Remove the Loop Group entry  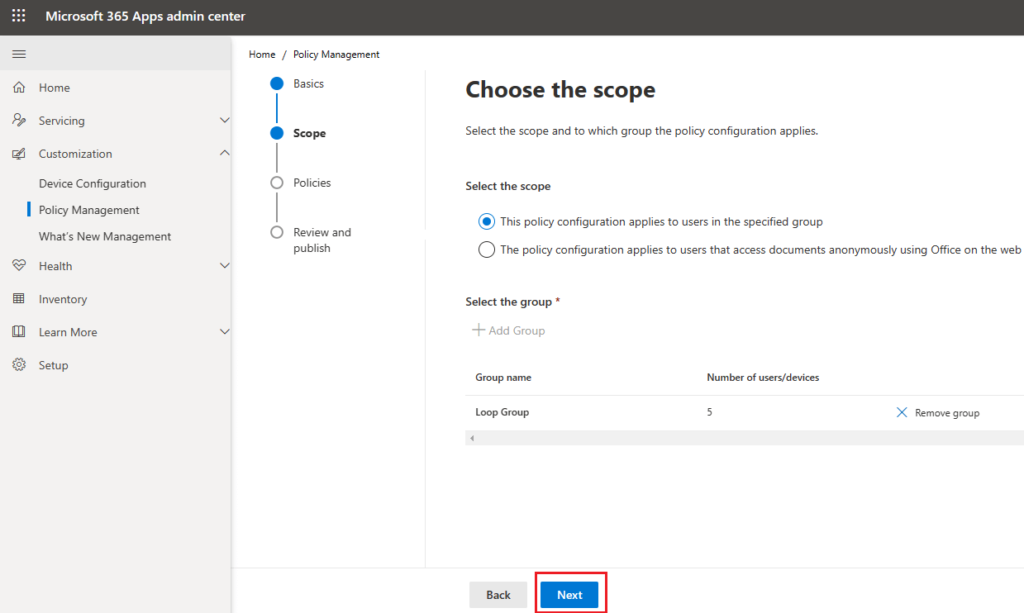click(x=938, y=413)
